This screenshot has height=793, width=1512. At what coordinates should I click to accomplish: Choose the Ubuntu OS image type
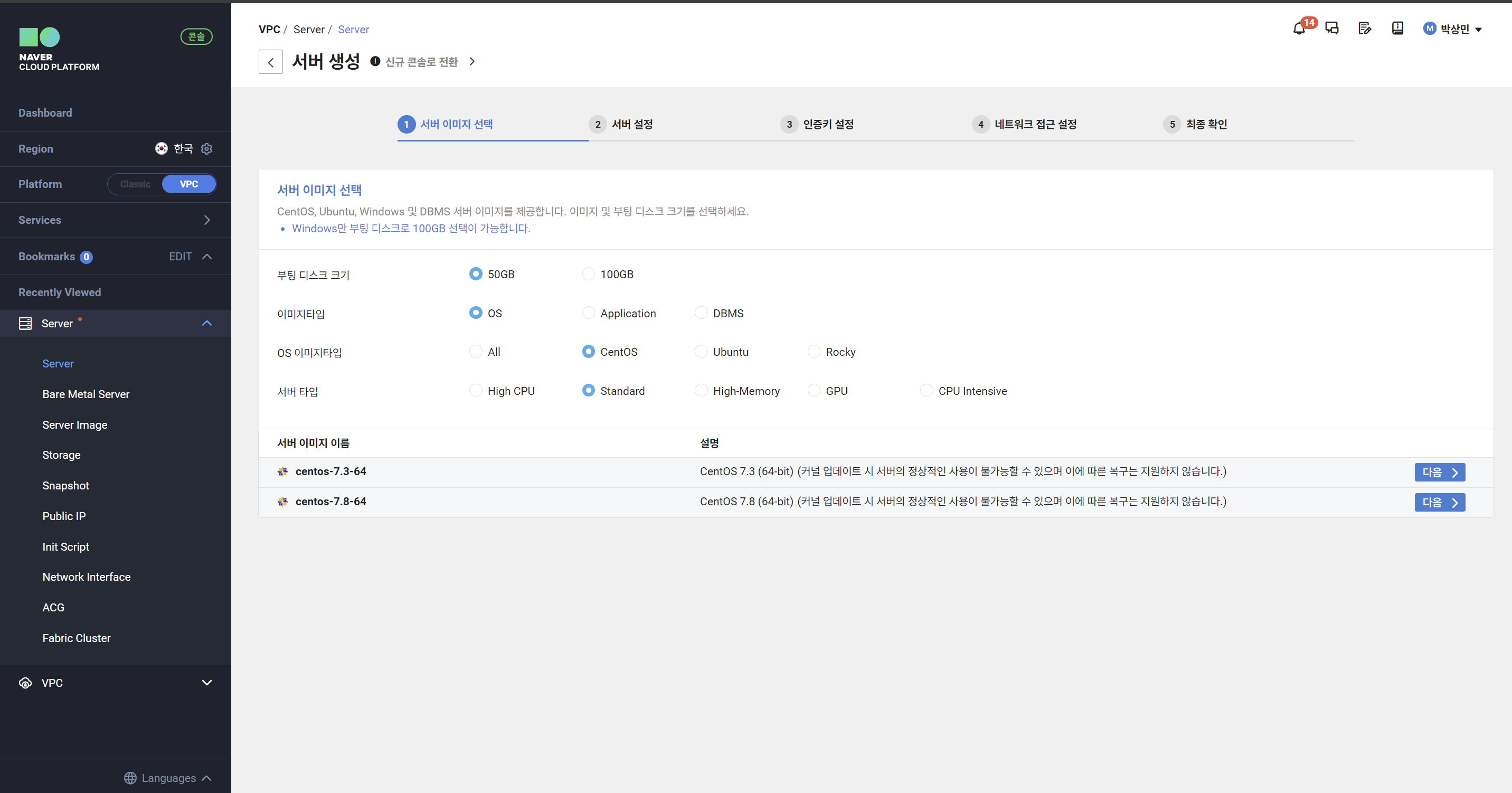(701, 352)
